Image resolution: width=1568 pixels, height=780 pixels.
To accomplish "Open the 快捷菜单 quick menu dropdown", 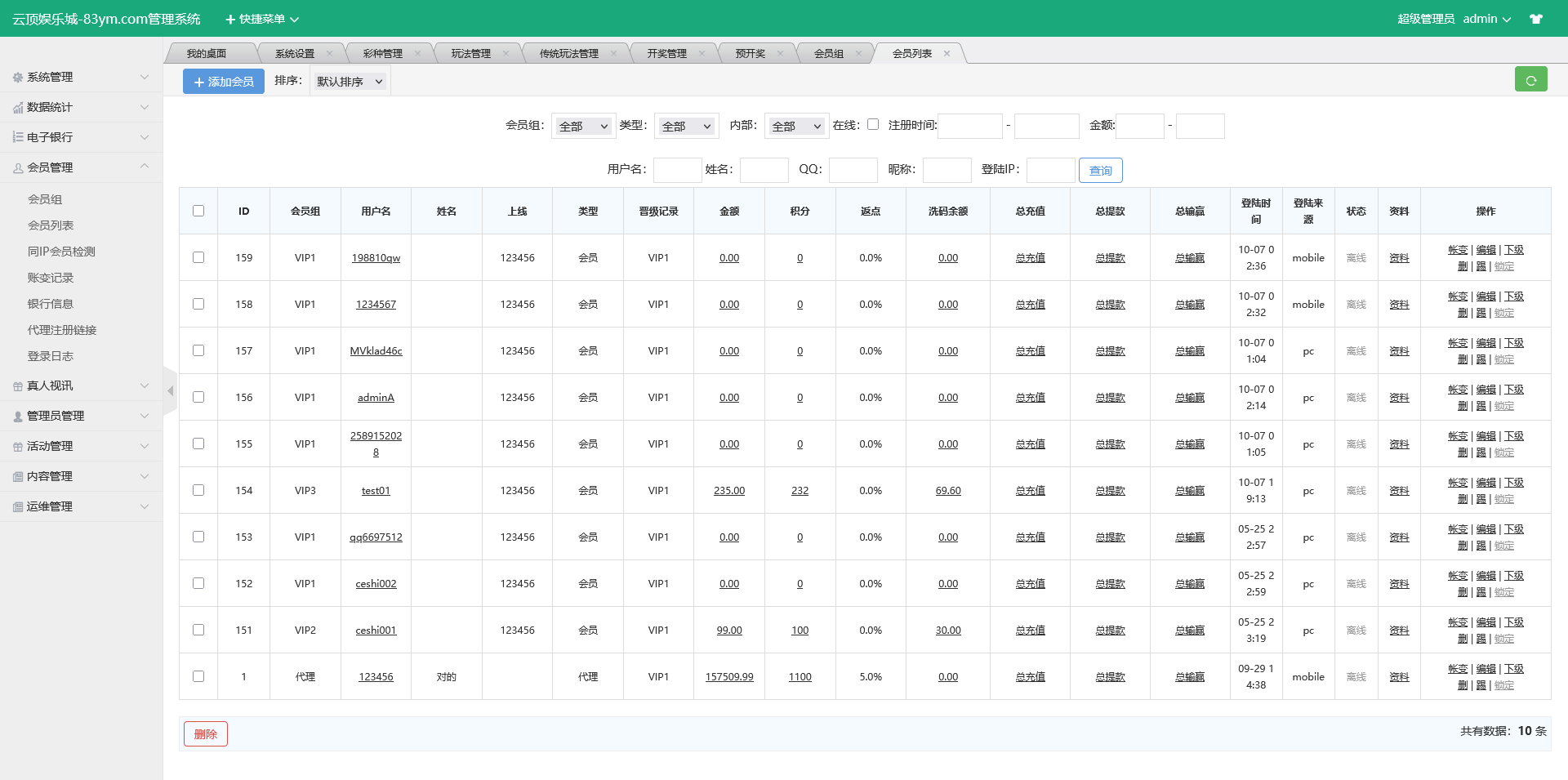I will pos(262,19).
